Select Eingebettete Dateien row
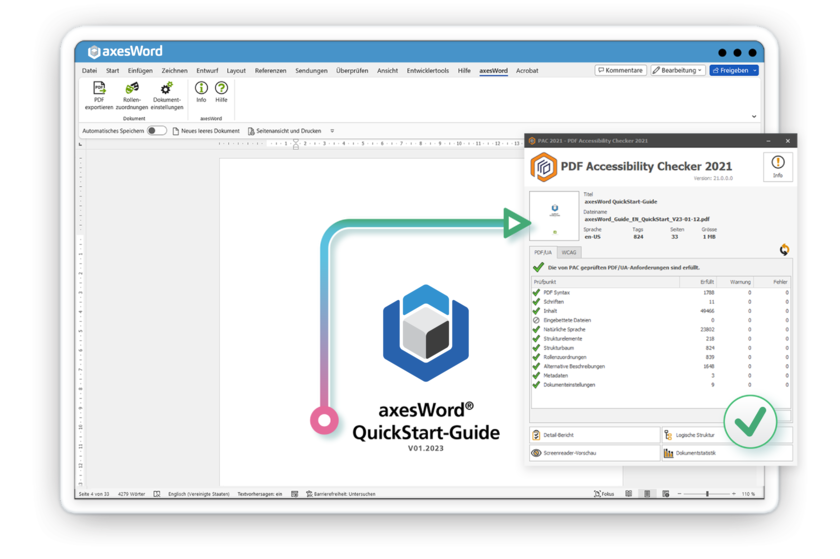Screen dimensions: 840x559 [x=661, y=320]
